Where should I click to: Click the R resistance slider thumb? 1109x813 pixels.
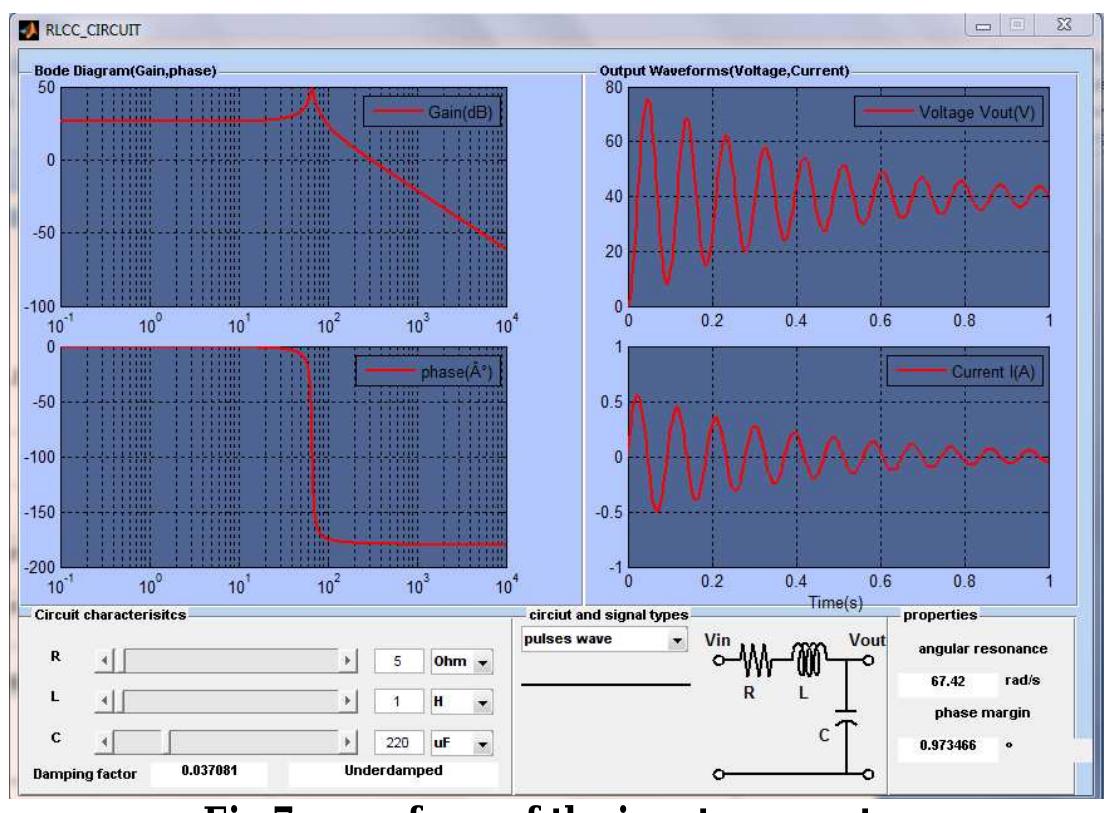coord(119,661)
